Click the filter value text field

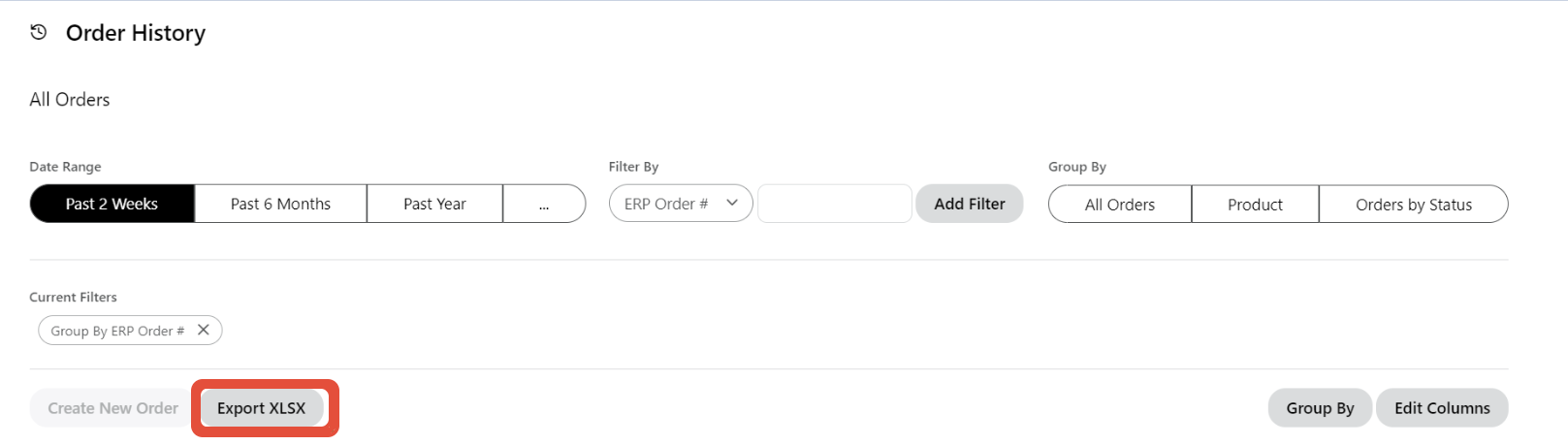(834, 204)
